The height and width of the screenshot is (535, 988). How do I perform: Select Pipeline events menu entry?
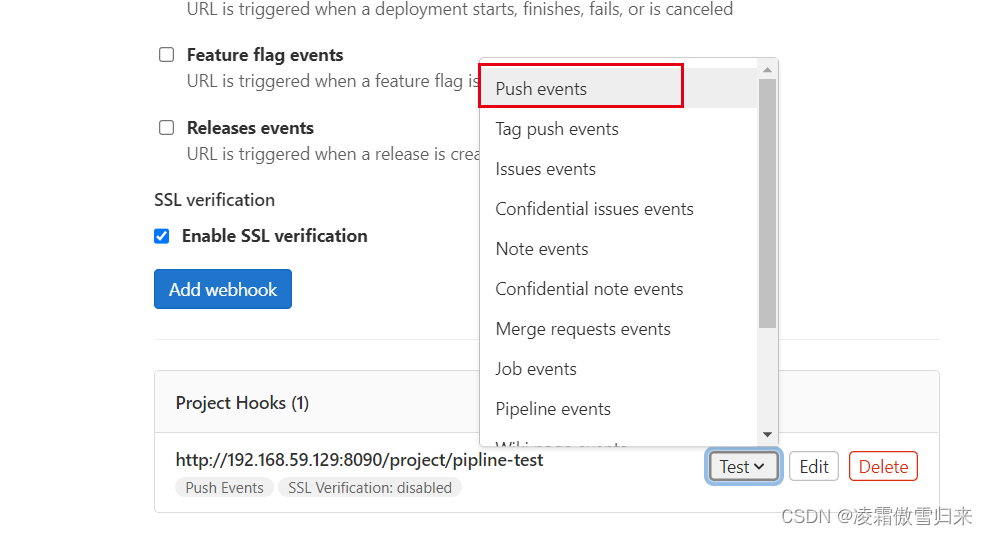553,409
